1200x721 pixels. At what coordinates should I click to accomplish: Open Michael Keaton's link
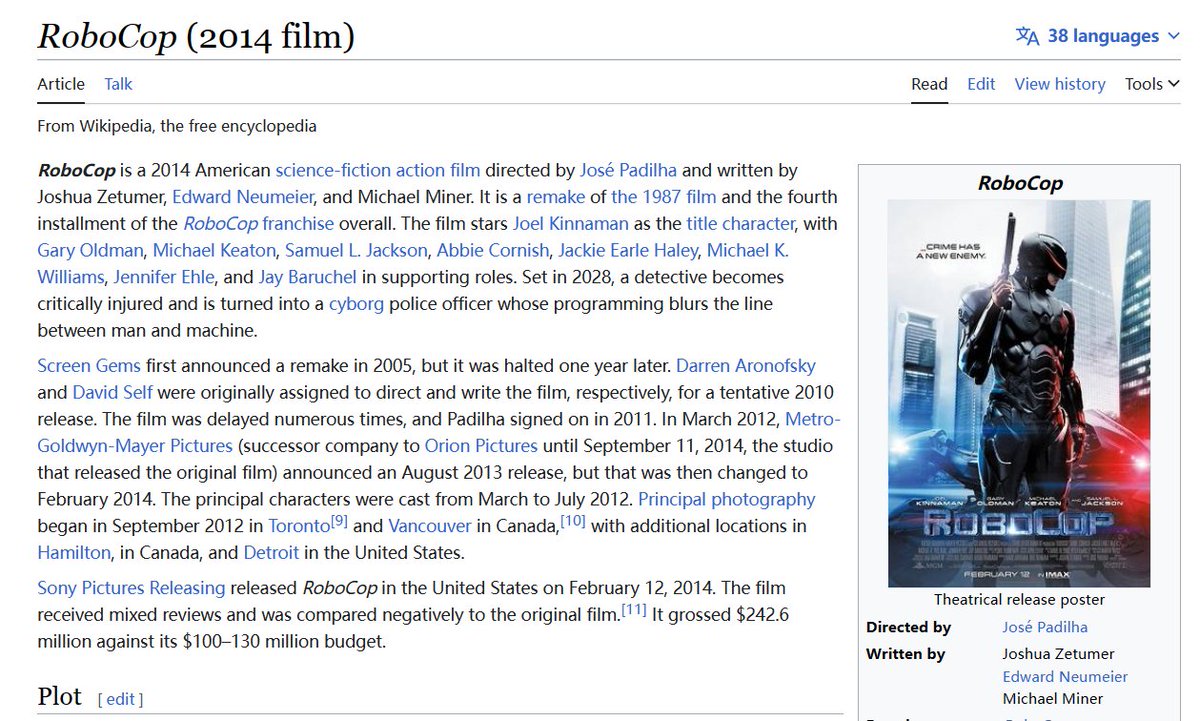[x=214, y=250]
